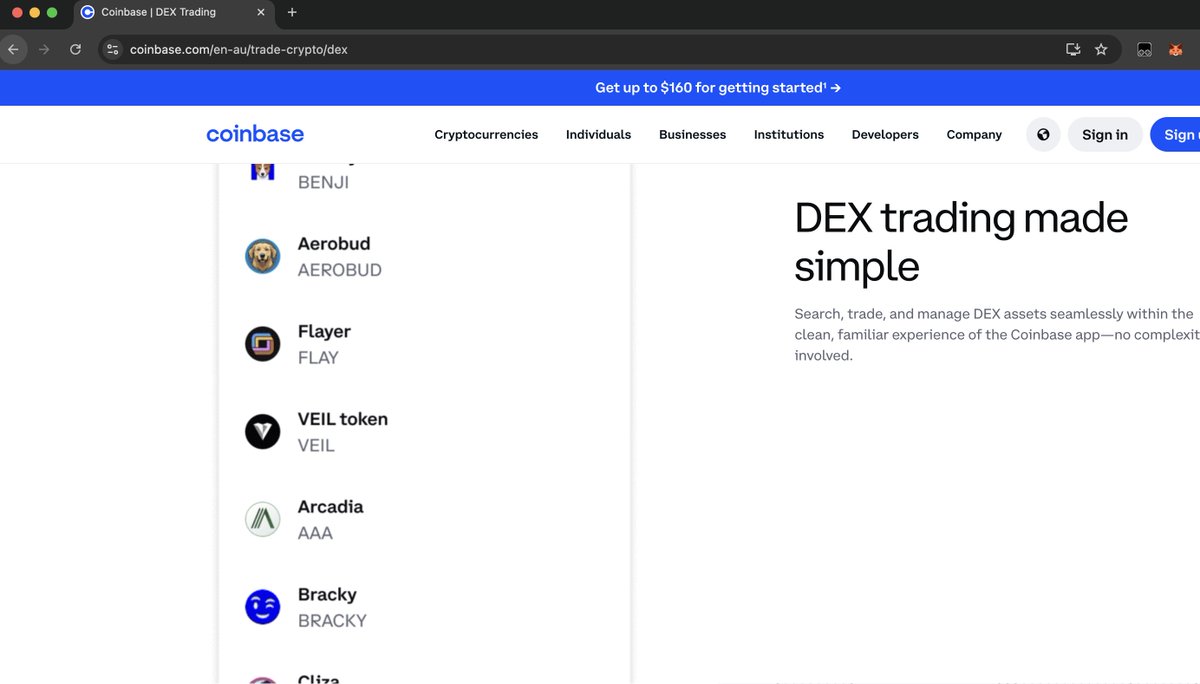Select the Flayer token icon
Image resolution: width=1200 pixels, height=684 pixels.
click(x=263, y=345)
